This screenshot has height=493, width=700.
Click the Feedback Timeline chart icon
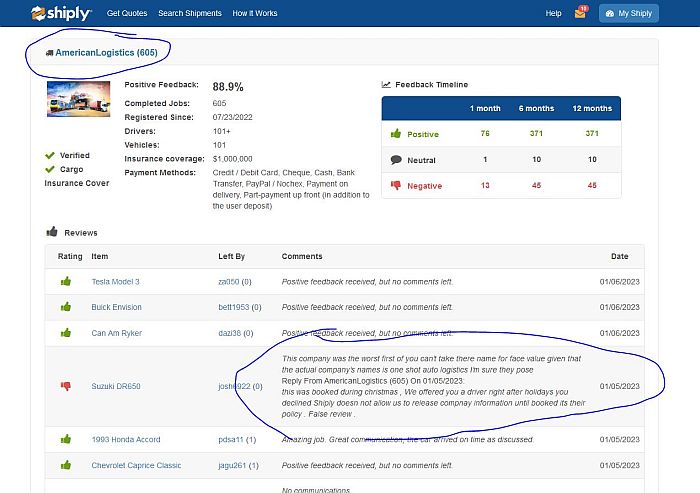coord(386,84)
